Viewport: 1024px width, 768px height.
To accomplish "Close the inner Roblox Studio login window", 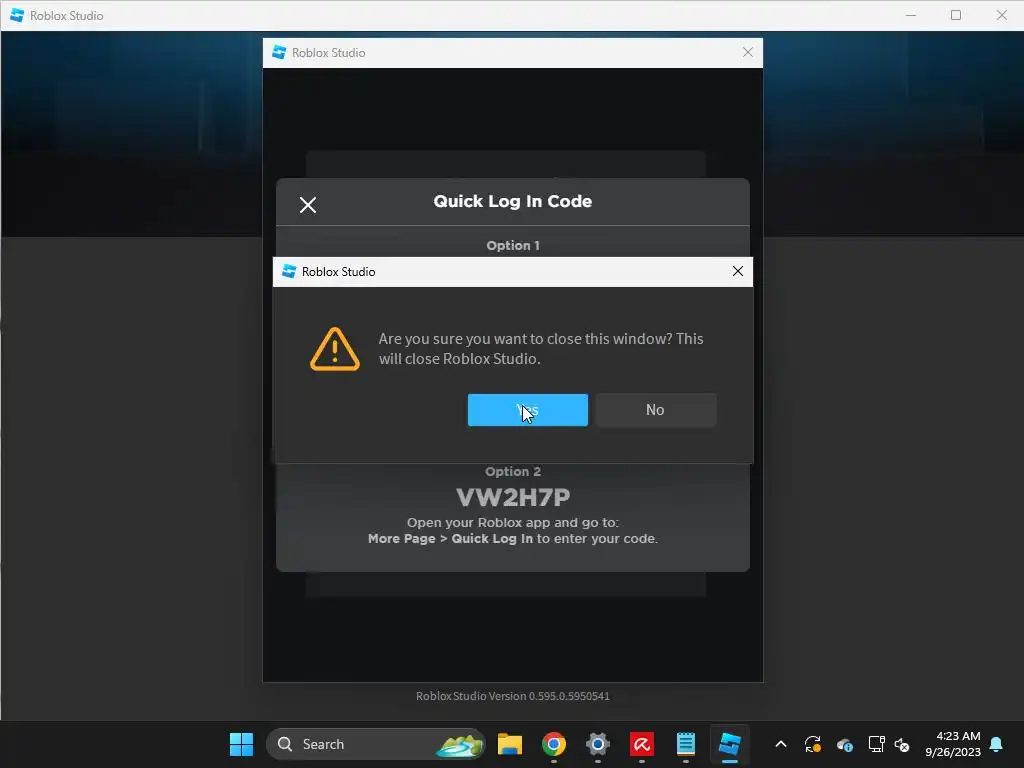I will pos(748,52).
